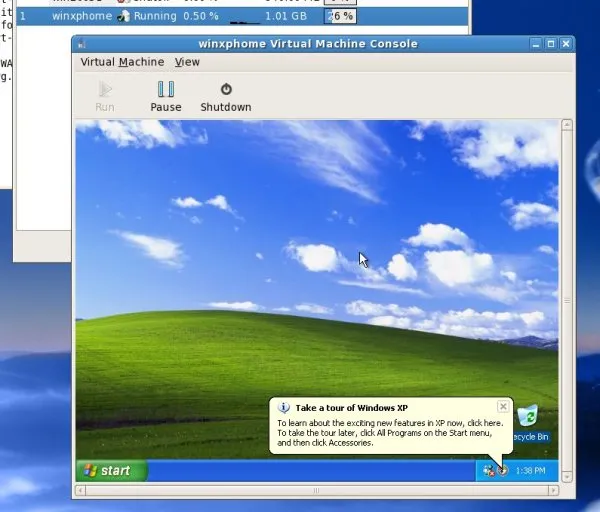Viewport: 600px width, 512px height.
Task: Click the 1.01 GB memory value
Action: pyautogui.click(x=286, y=16)
